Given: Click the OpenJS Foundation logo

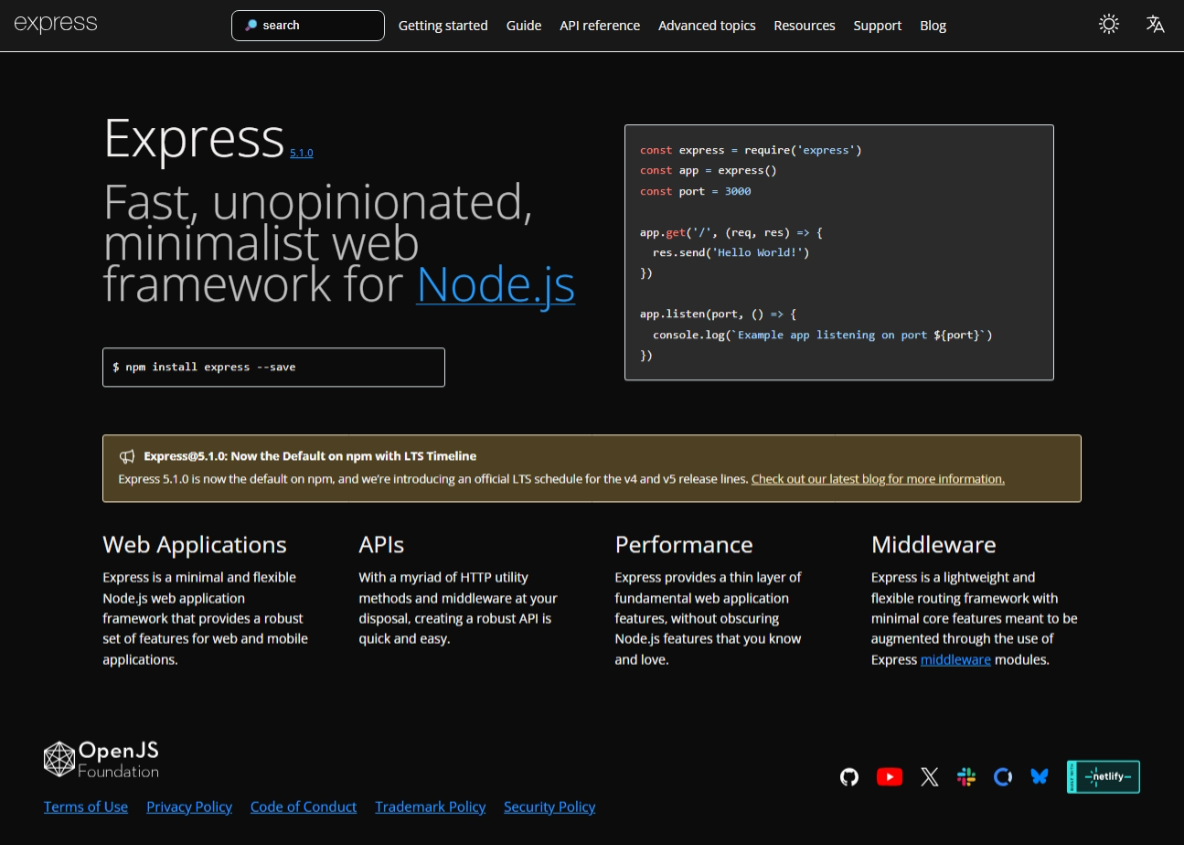Looking at the screenshot, I should [x=100, y=759].
